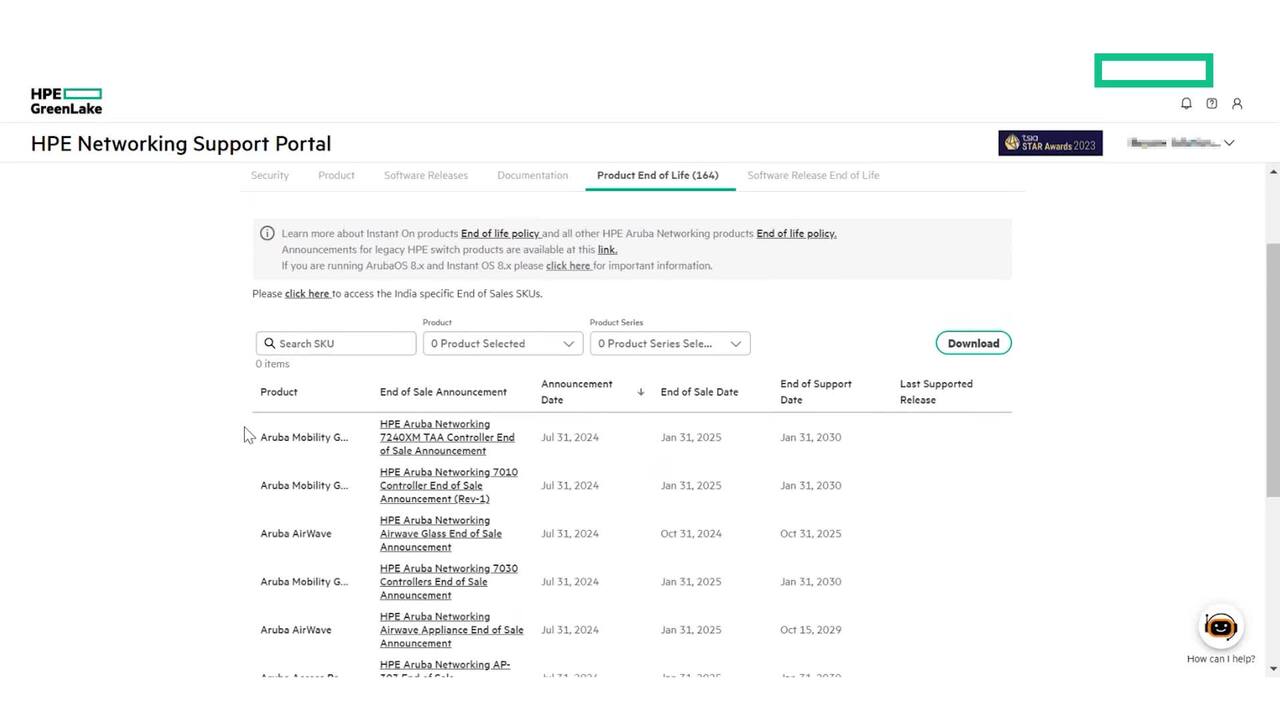Viewport: 1280px width, 720px height.
Task: Expand the Product filter dropdown
Action: [x=502, y=343]
